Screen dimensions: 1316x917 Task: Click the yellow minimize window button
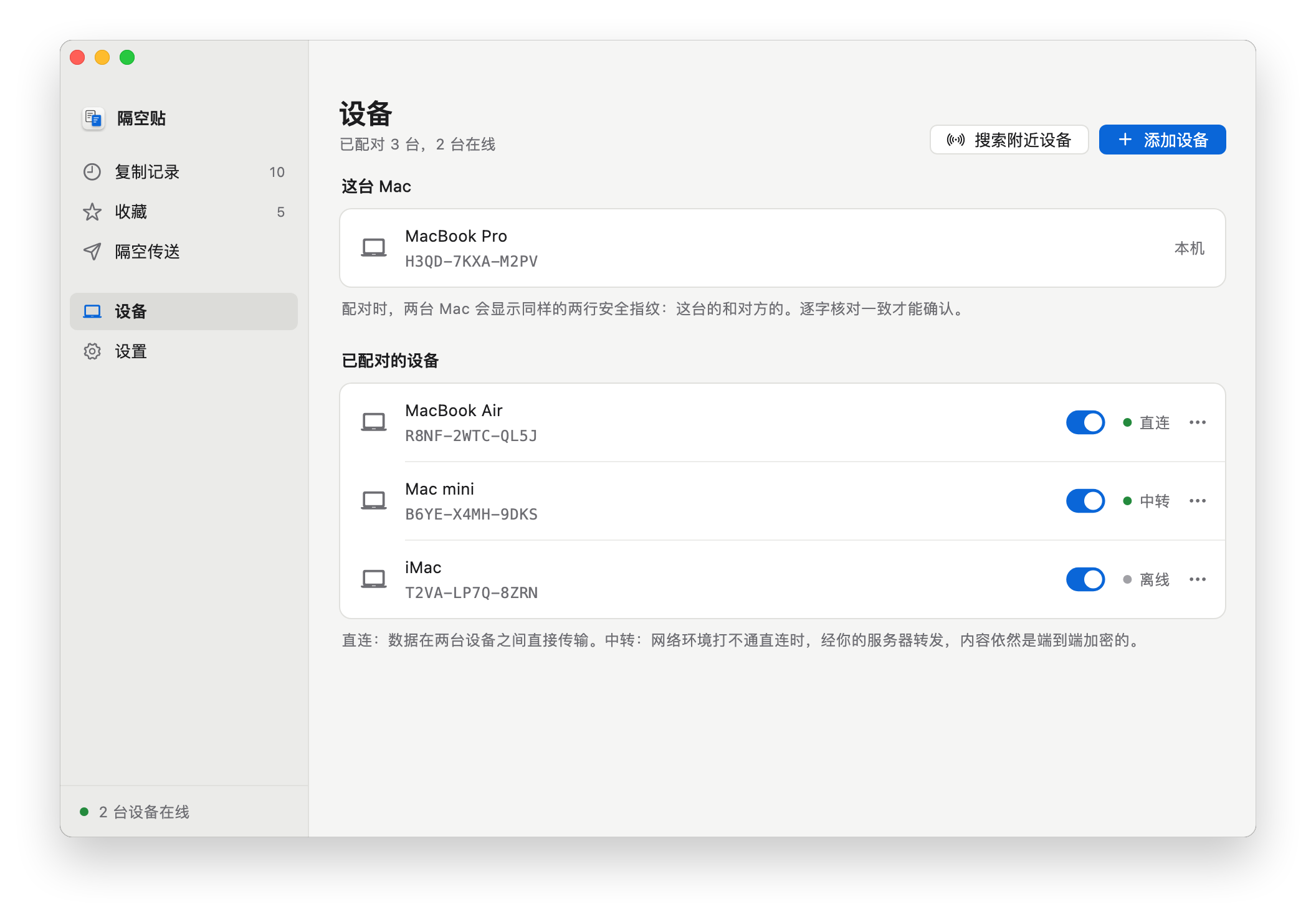102,57
